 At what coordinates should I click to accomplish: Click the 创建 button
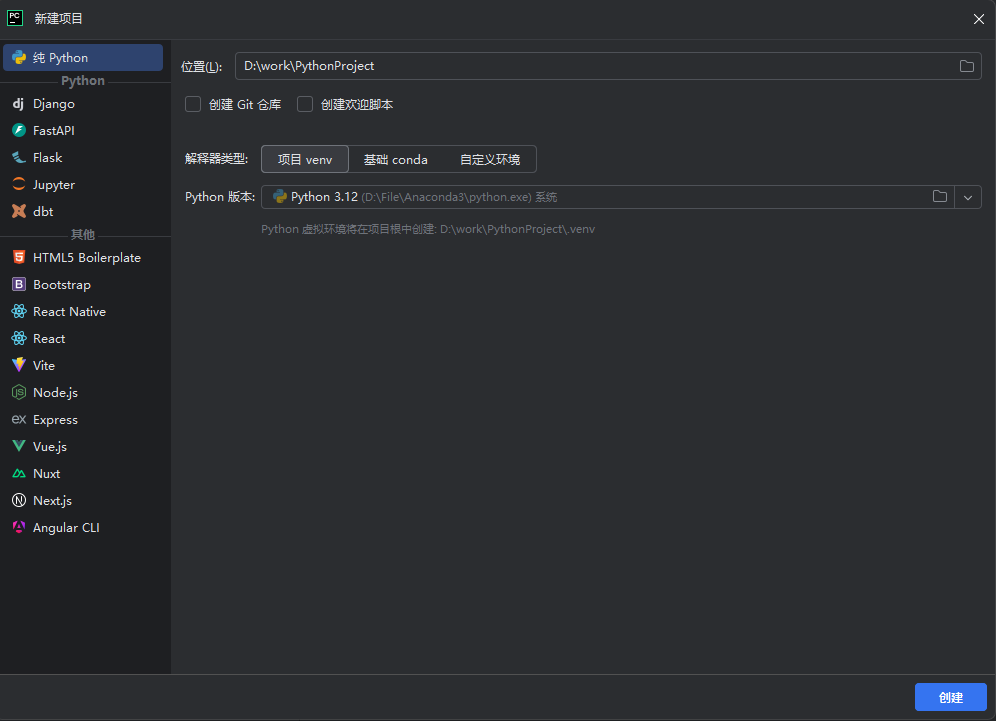(950, 697)
